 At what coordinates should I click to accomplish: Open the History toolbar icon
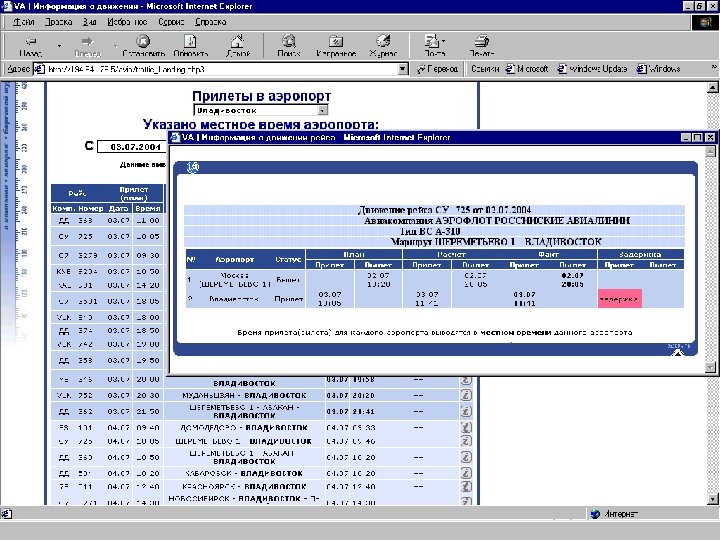[x=382, y=42]
